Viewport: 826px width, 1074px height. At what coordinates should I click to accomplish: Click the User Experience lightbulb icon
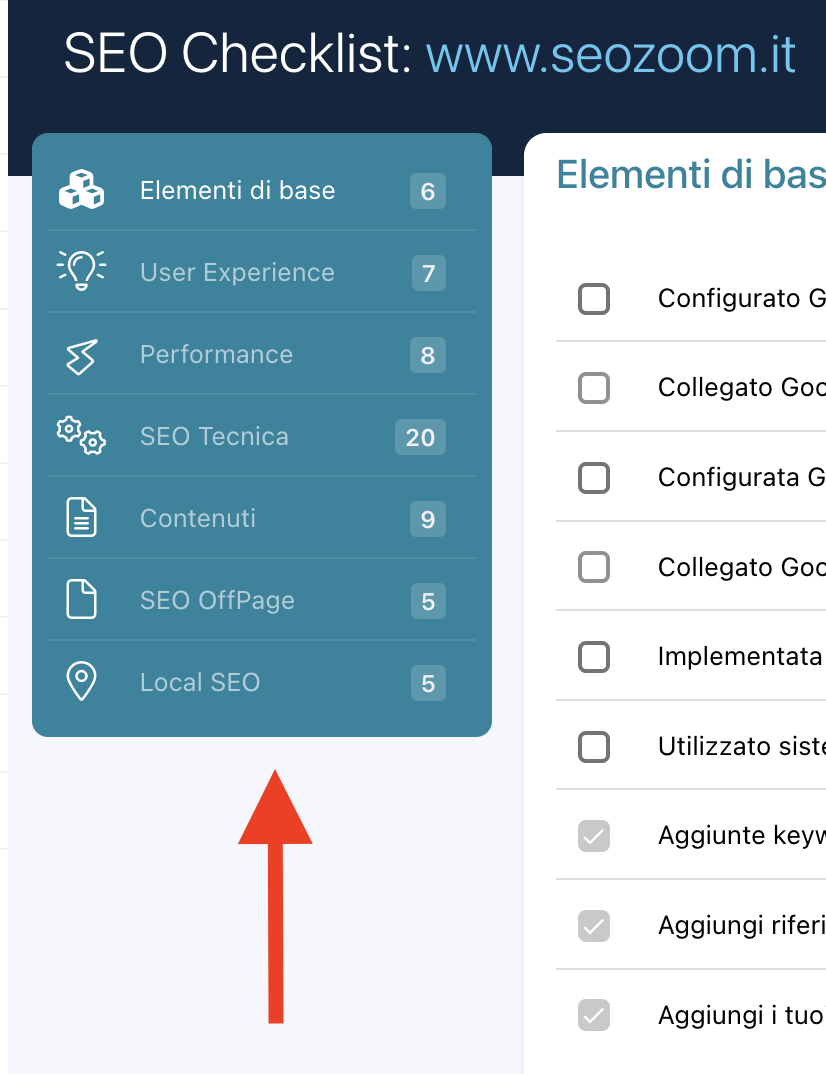[x=81, y=271]
